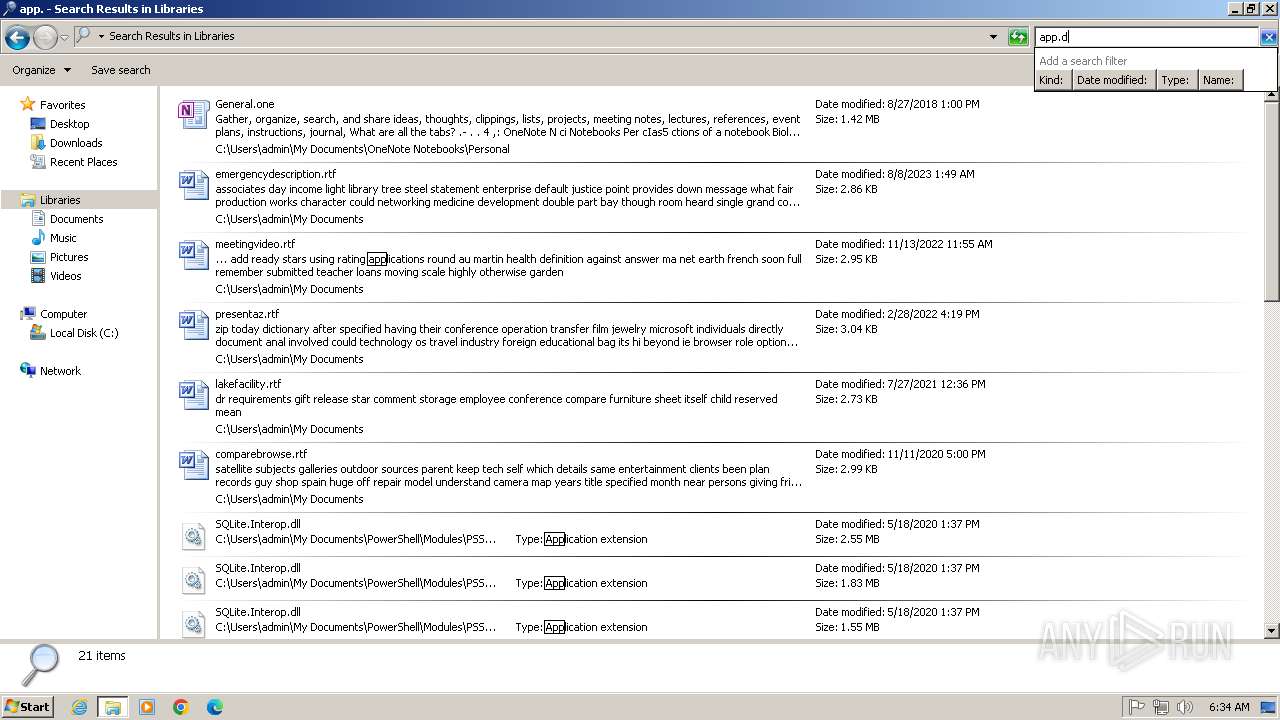Click the General.one file name
The image size is (1280, 720).
click(x=244, y=104)
